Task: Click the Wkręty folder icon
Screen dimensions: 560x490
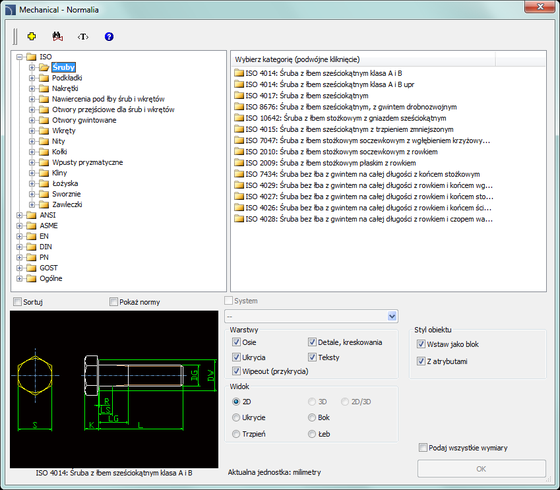Action: tap(44, 131)
